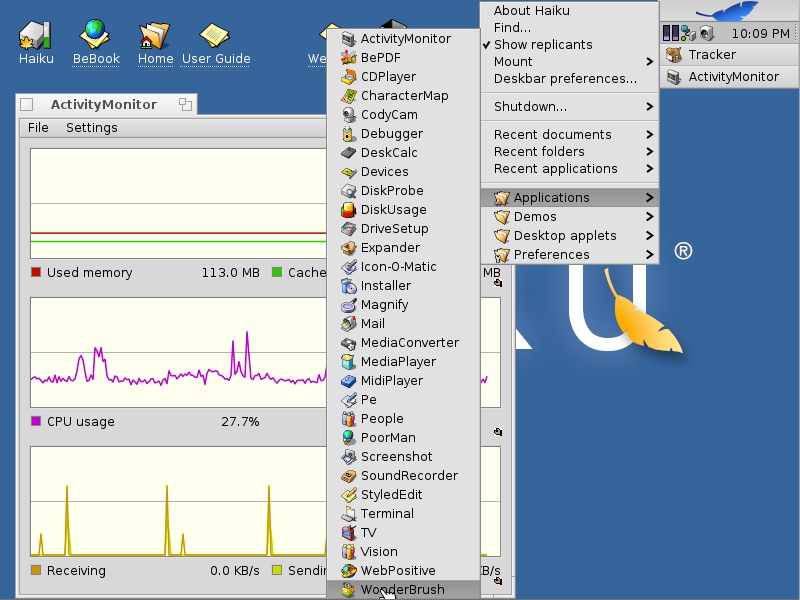Expand the Preferences submenu
The image size is (800, 600).
point(569,255)
